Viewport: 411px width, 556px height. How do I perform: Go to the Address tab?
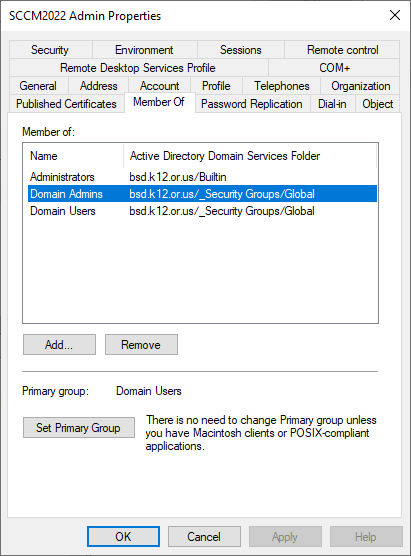click(98, 86)
